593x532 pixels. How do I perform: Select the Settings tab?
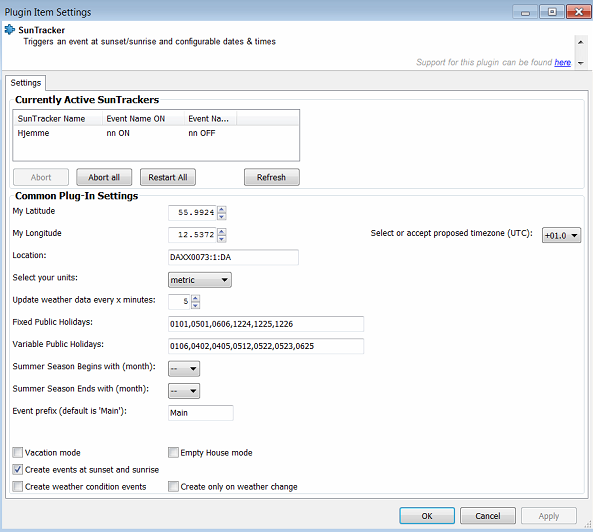26,82
